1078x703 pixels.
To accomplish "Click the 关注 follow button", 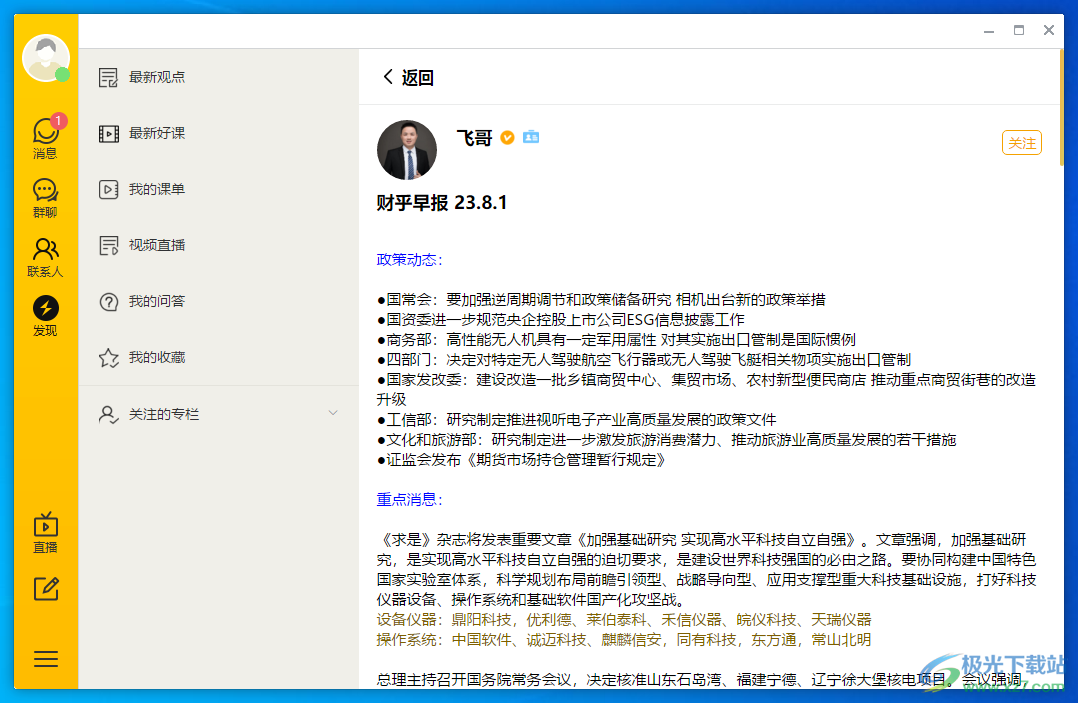I will point(1022,143).
